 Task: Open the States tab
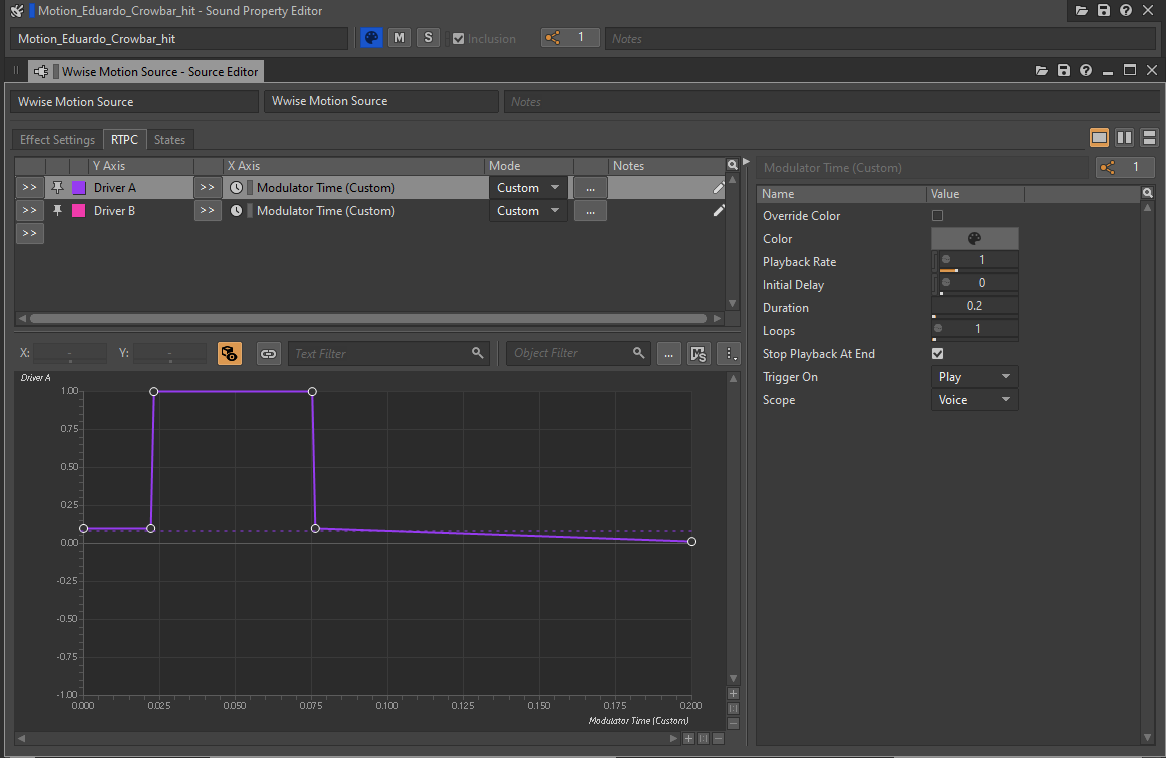[169, 140]
